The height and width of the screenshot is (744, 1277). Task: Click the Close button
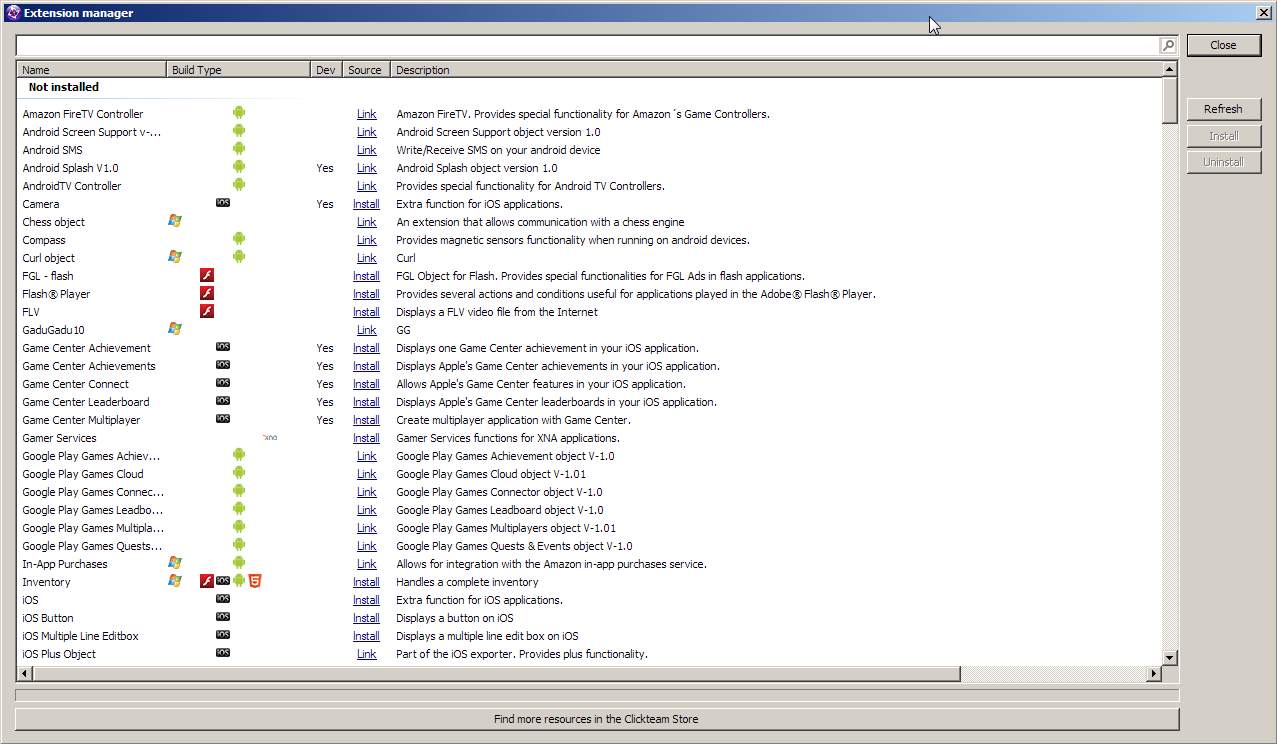click(x=1223, y=45)
